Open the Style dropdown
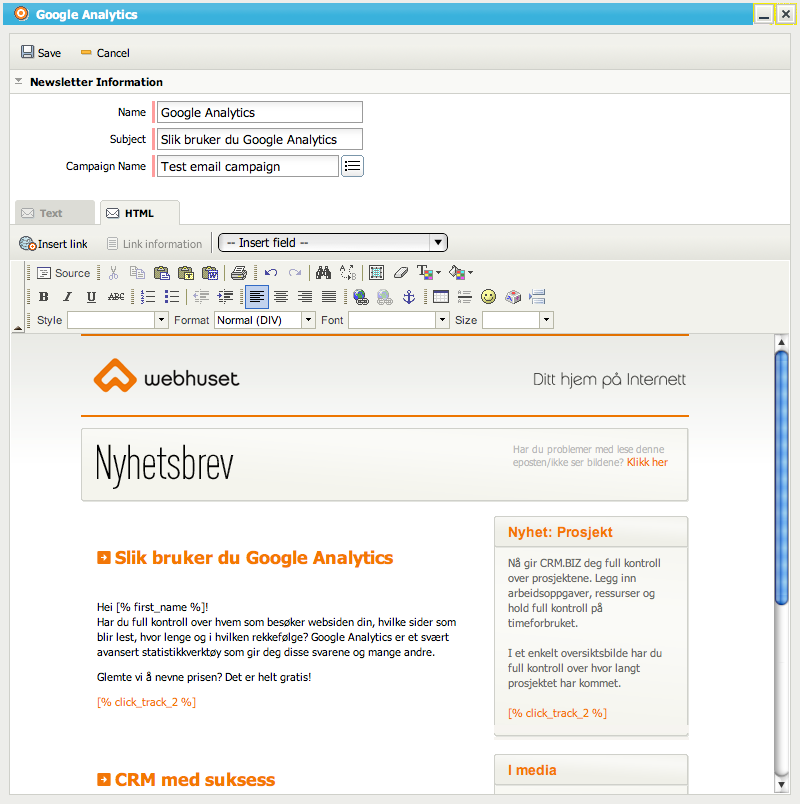The width and height of the screenshot is (800, 804). (x=118, y=320)
